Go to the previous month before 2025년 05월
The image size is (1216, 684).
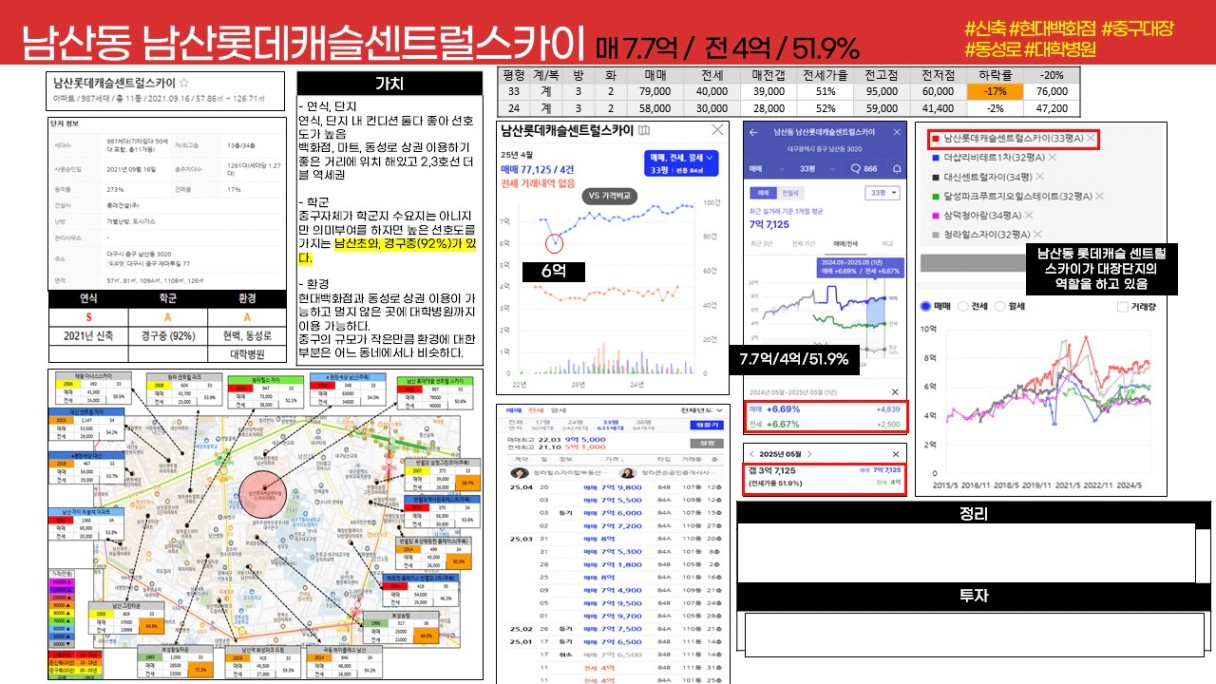[752, 453]
